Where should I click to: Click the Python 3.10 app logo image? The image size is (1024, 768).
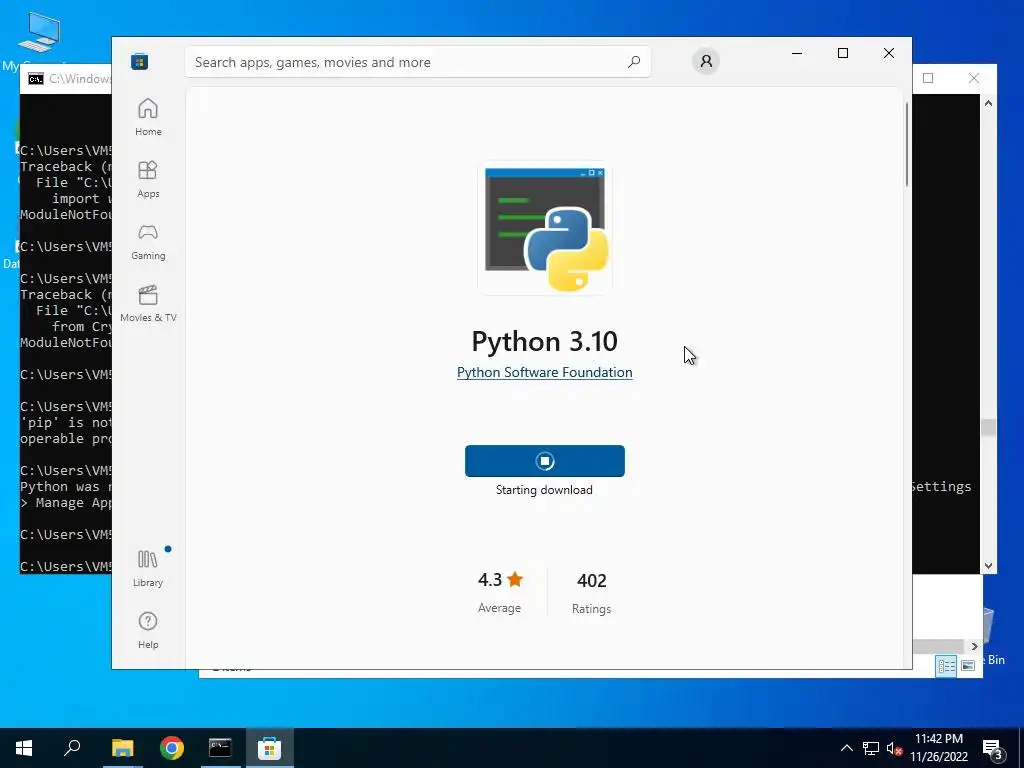[x=545, y=228]
